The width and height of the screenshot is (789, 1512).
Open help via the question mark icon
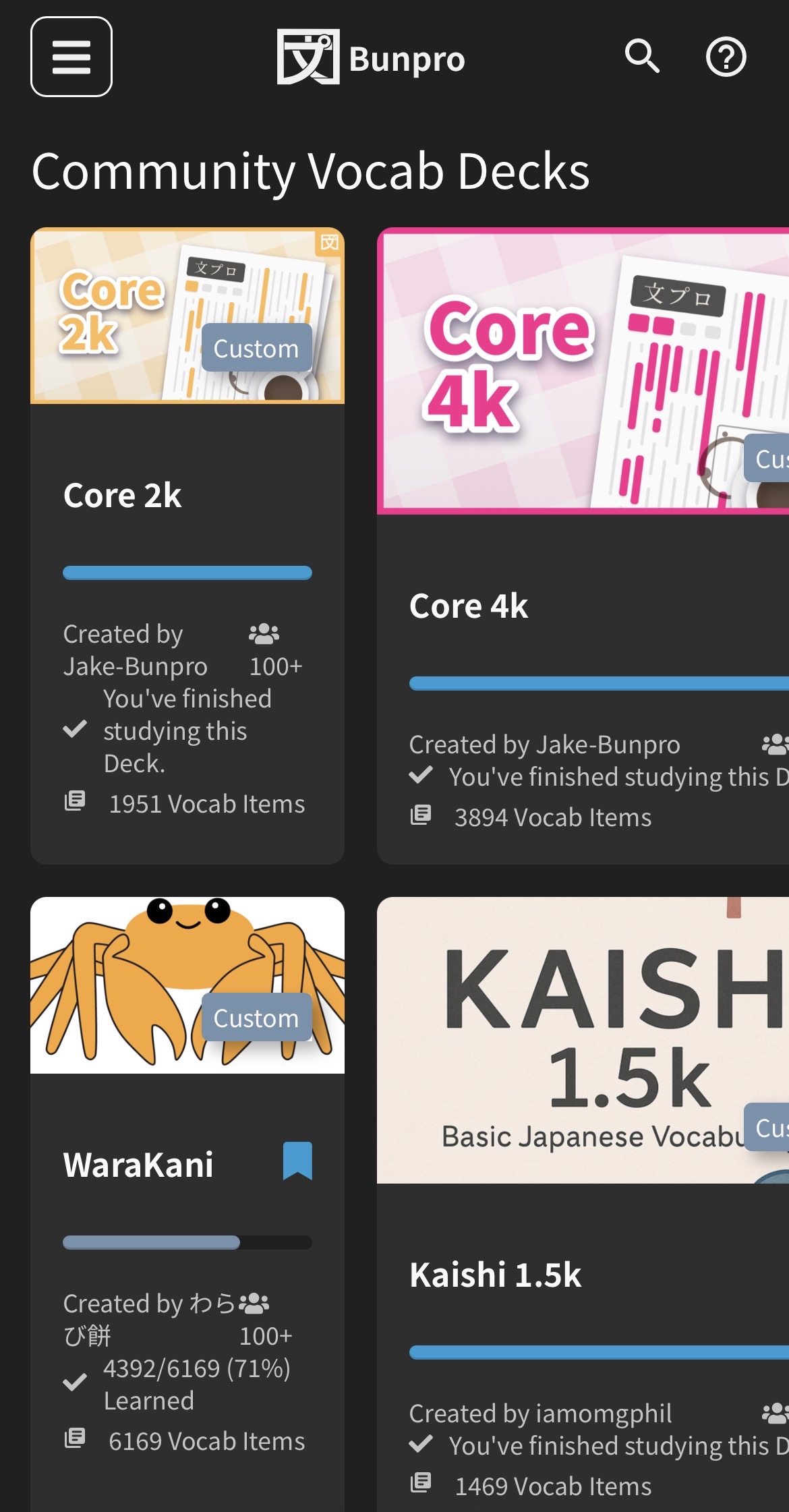tap(726, 57)
